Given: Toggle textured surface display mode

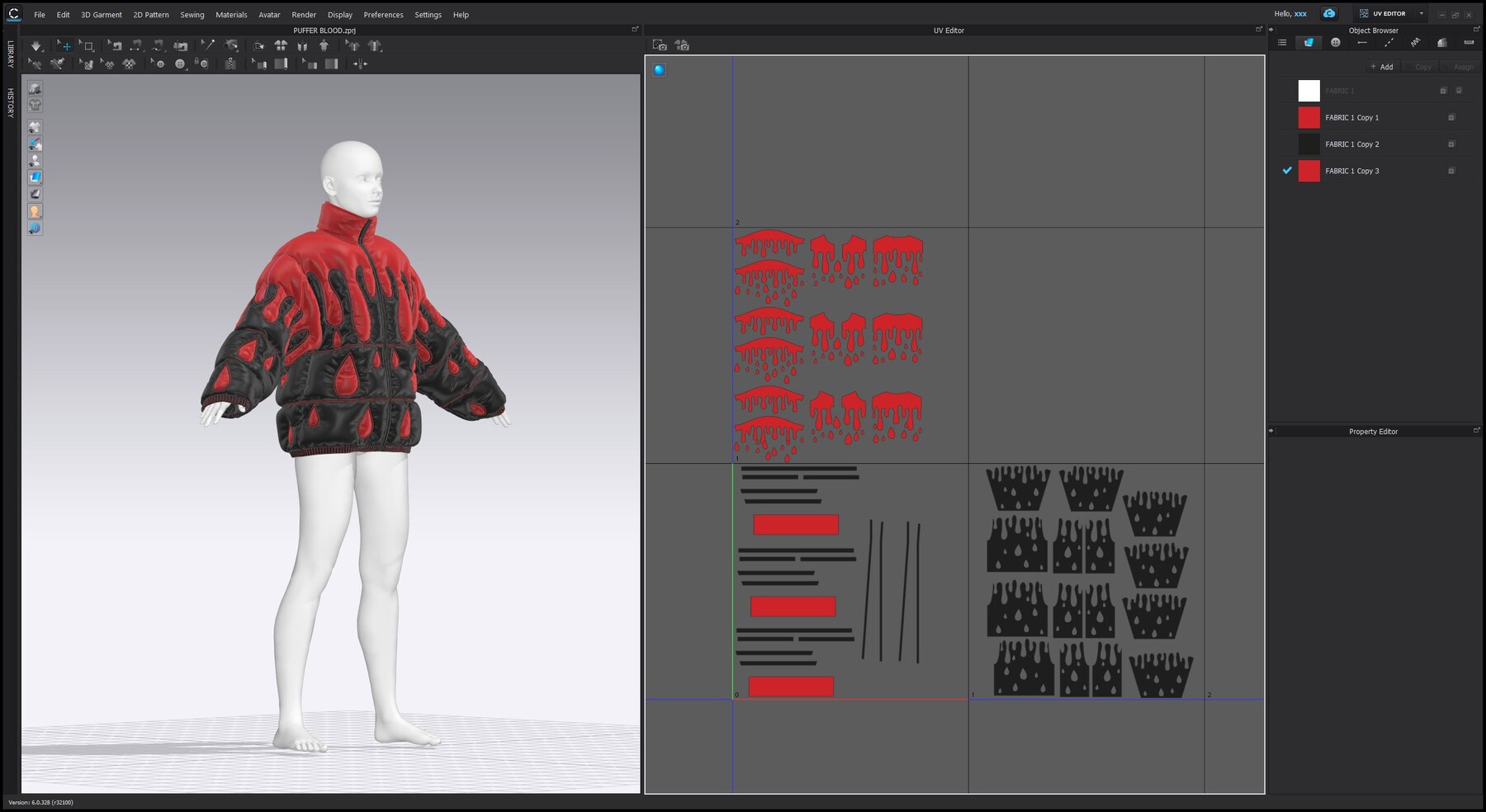Looking at the screenshot, I should (35, 177).
